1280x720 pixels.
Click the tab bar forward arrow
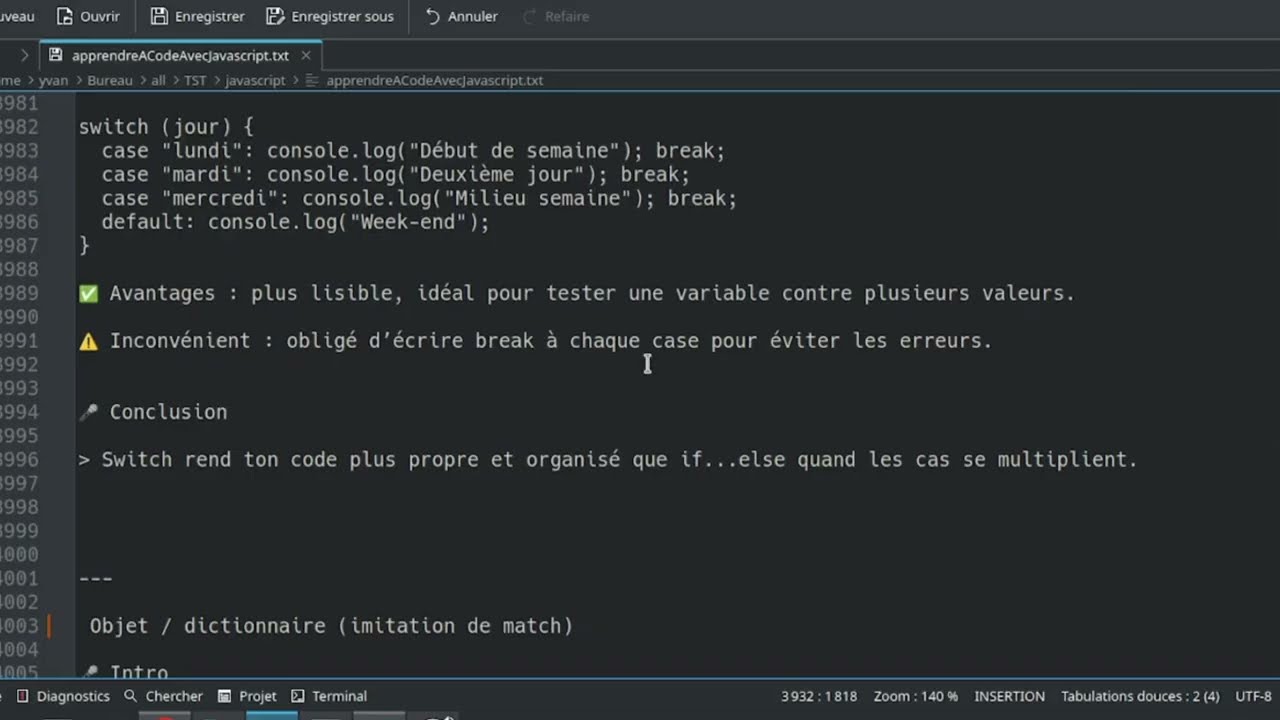(x=24, y=56)
